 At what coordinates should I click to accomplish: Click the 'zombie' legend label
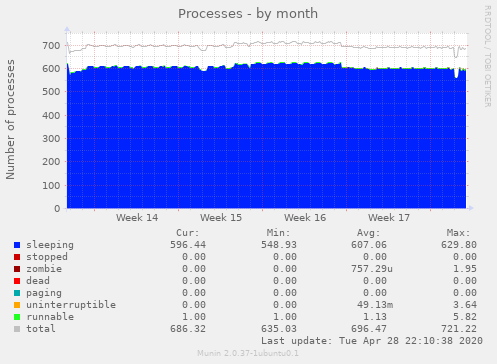(x=44, y=269)
